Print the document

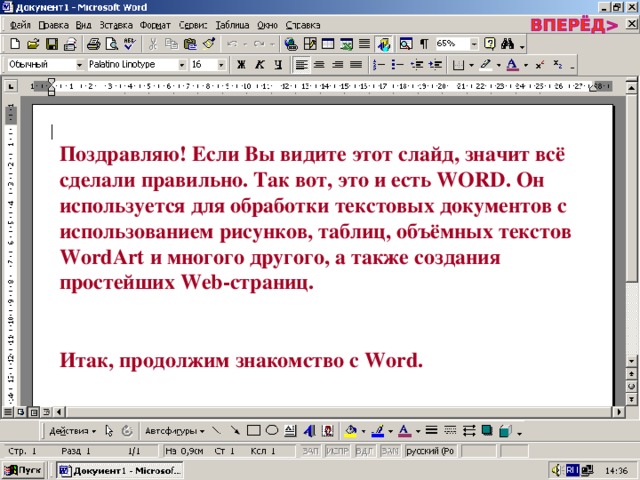tap(93, 44)
